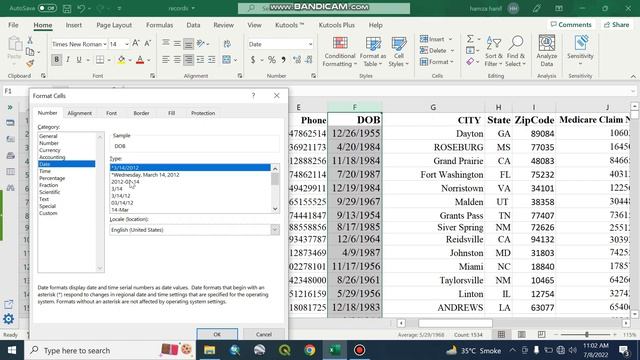Switch to Alignment tab in Format Cells
This screenshot has height=360, width=640.
point(80,113)
